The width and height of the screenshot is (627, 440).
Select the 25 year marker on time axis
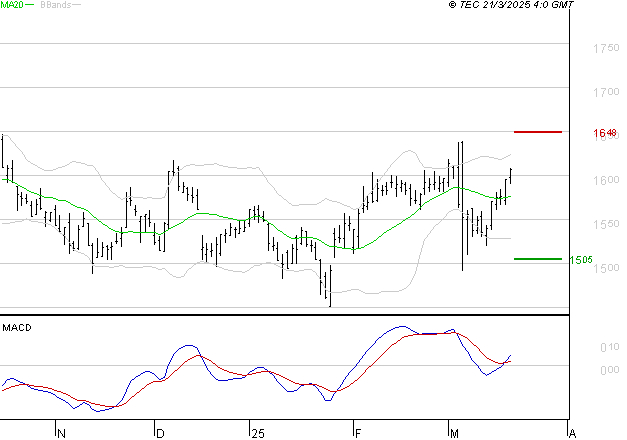pyautogui.click(x=258, y=433)
